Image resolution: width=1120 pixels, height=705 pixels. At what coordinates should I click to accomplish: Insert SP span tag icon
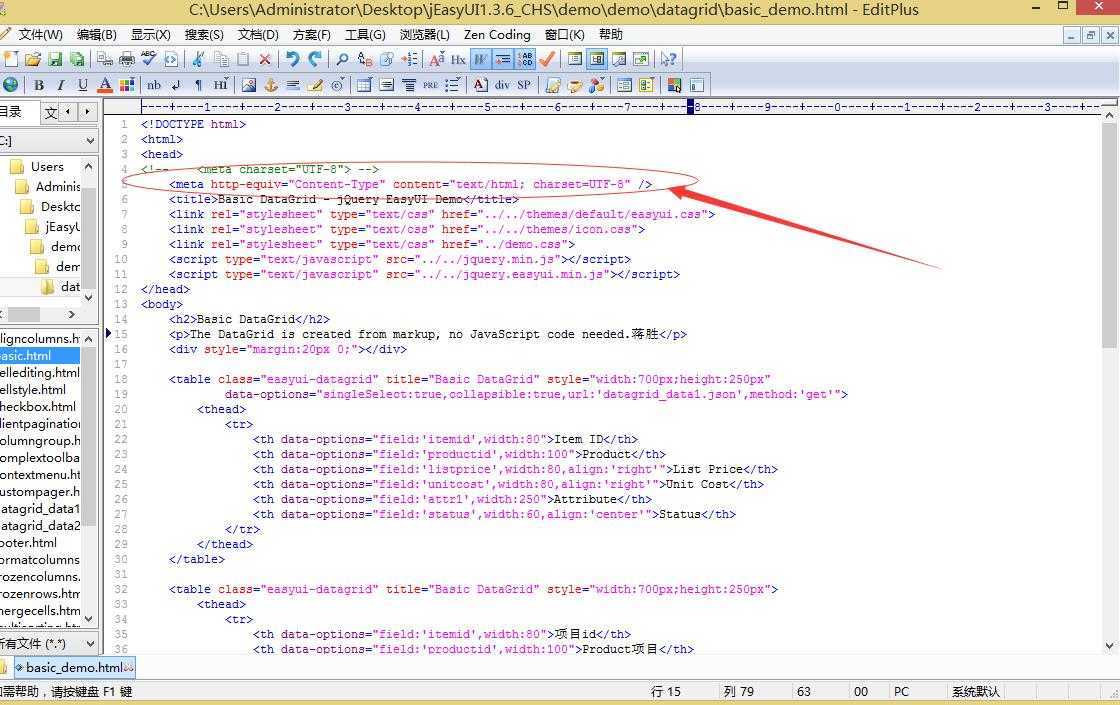click(x=524, y=85)
